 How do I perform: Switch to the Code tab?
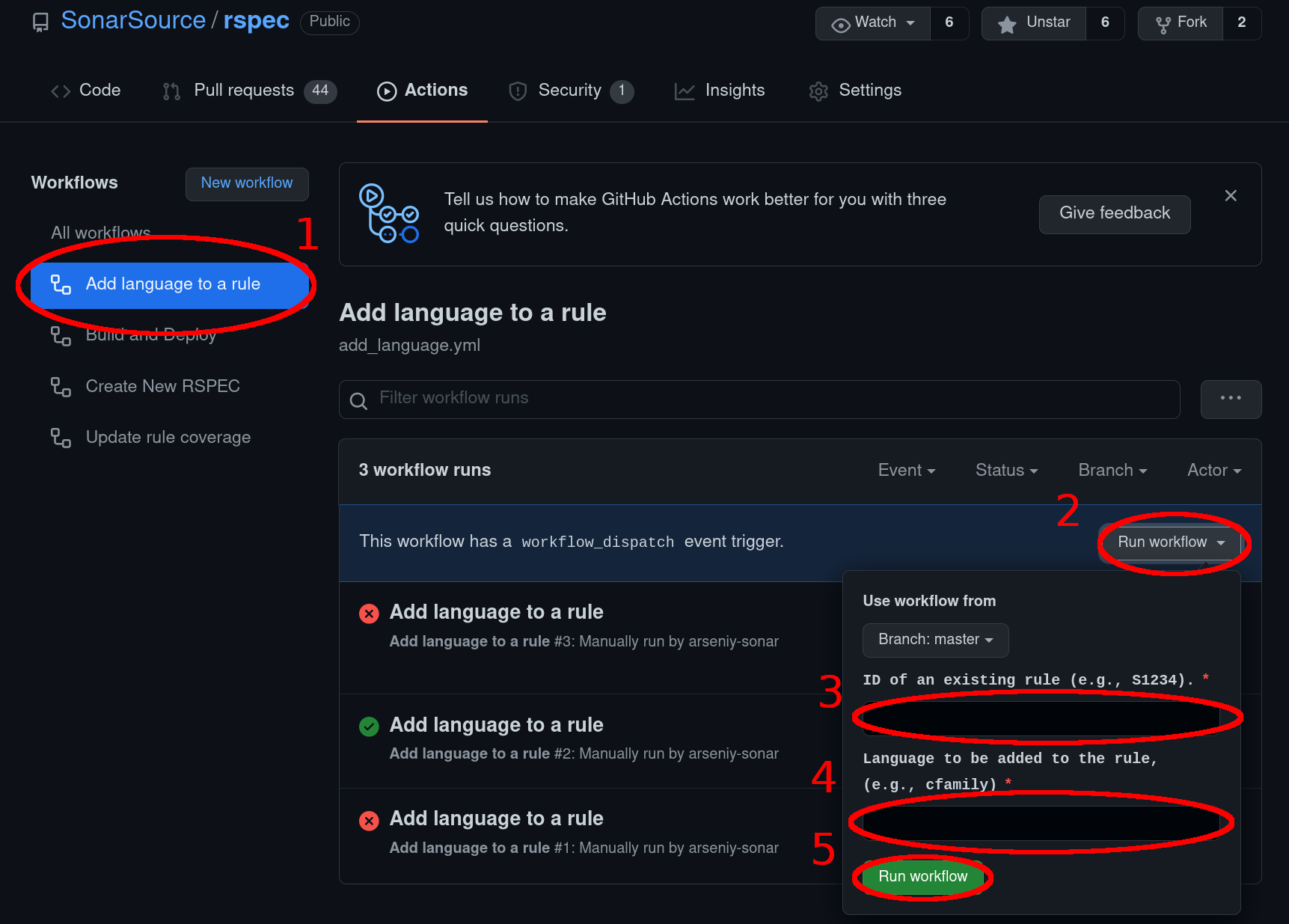85,91
